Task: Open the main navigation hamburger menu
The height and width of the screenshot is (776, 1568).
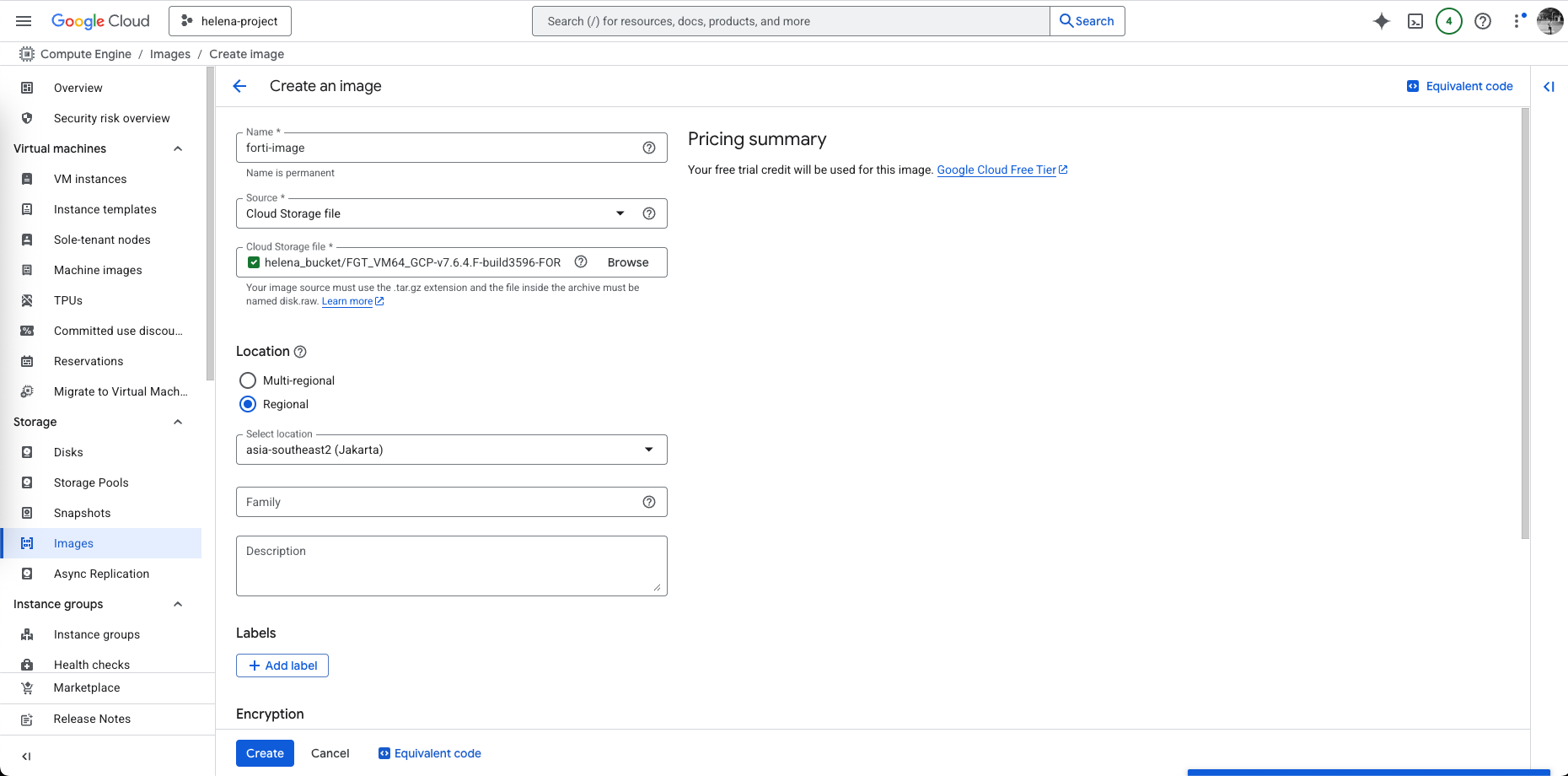Action: click(x=24, y=21)
